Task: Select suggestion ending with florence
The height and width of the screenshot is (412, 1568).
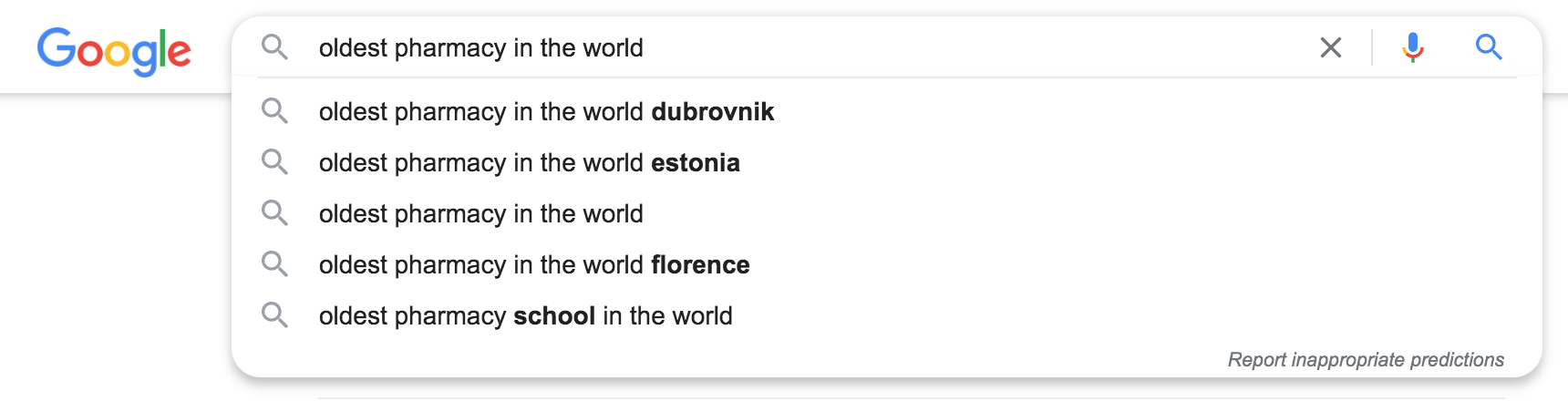Action: point(533,264)
